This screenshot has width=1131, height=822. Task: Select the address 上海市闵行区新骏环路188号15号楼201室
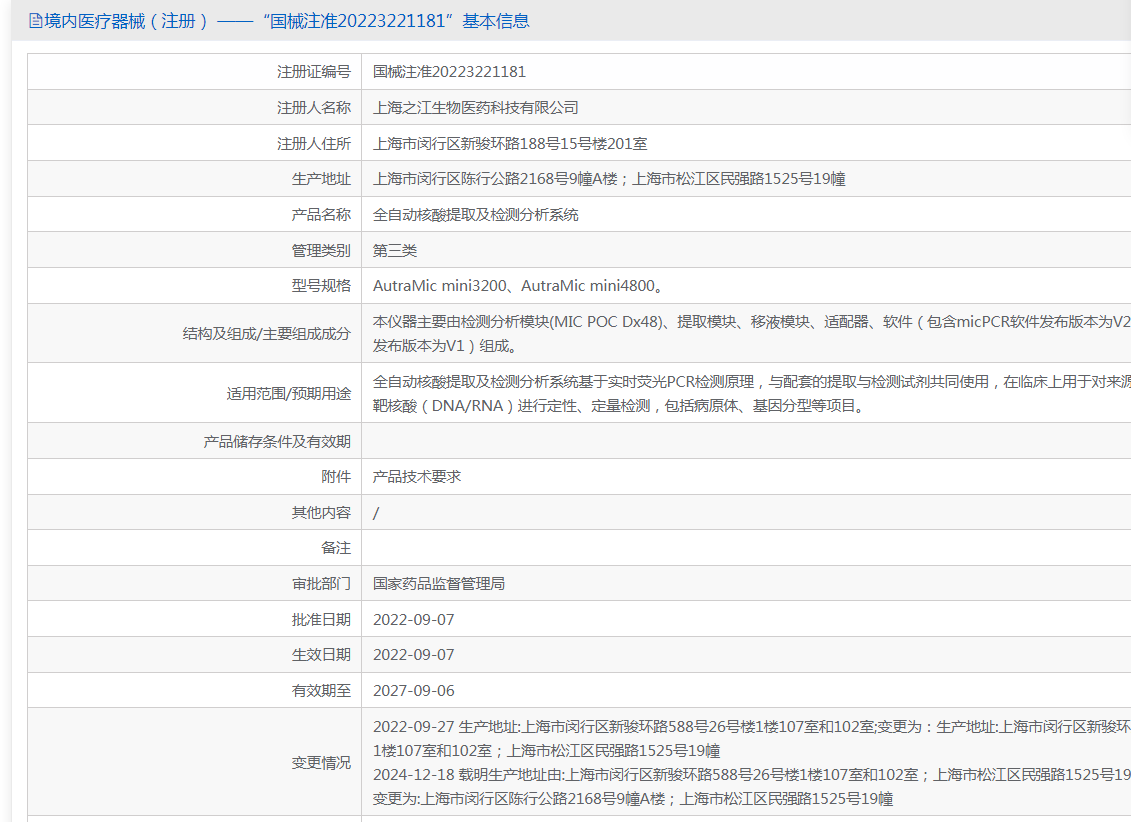[510, 143]
